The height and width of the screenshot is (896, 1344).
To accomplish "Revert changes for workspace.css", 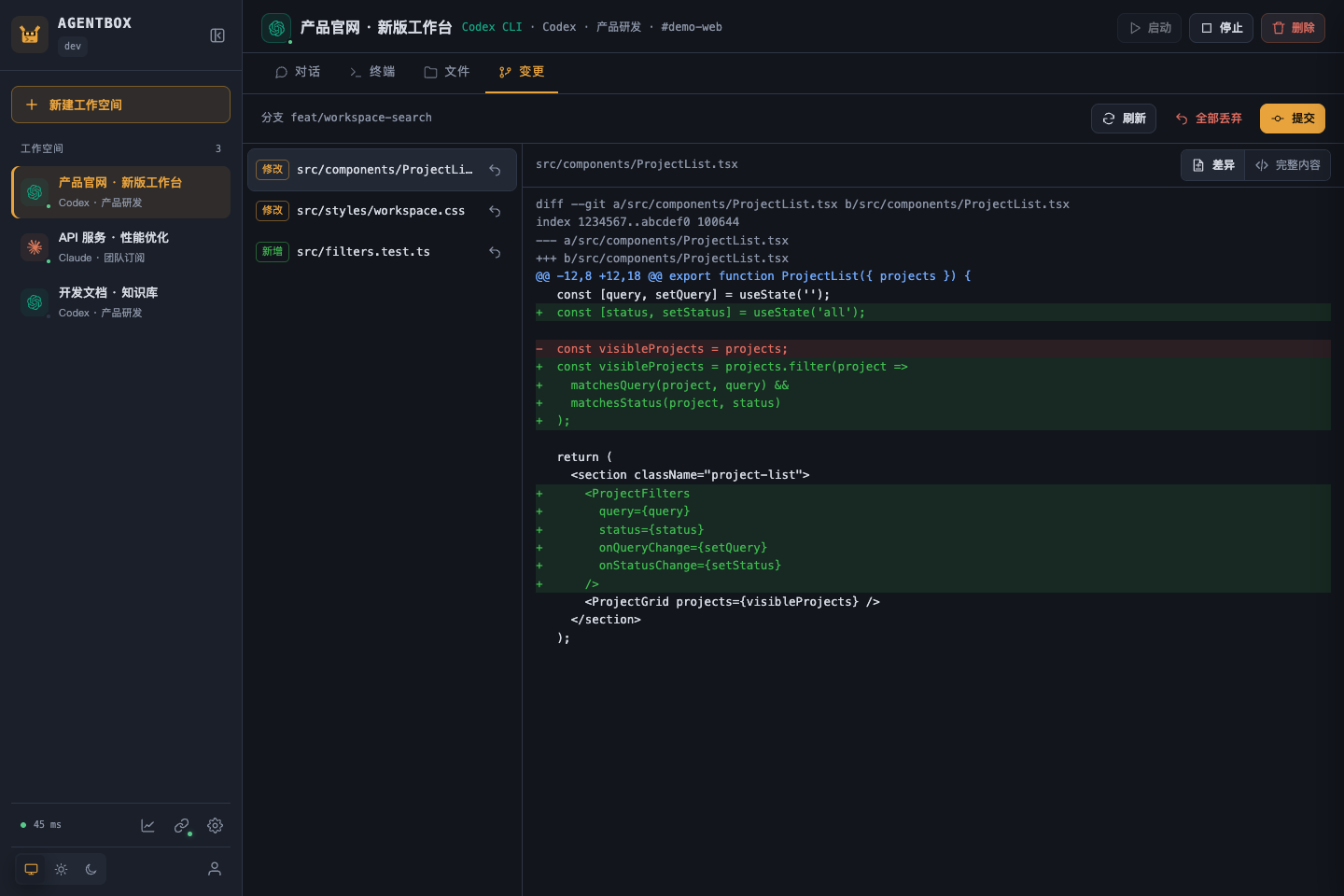I will tap(495, 211).
